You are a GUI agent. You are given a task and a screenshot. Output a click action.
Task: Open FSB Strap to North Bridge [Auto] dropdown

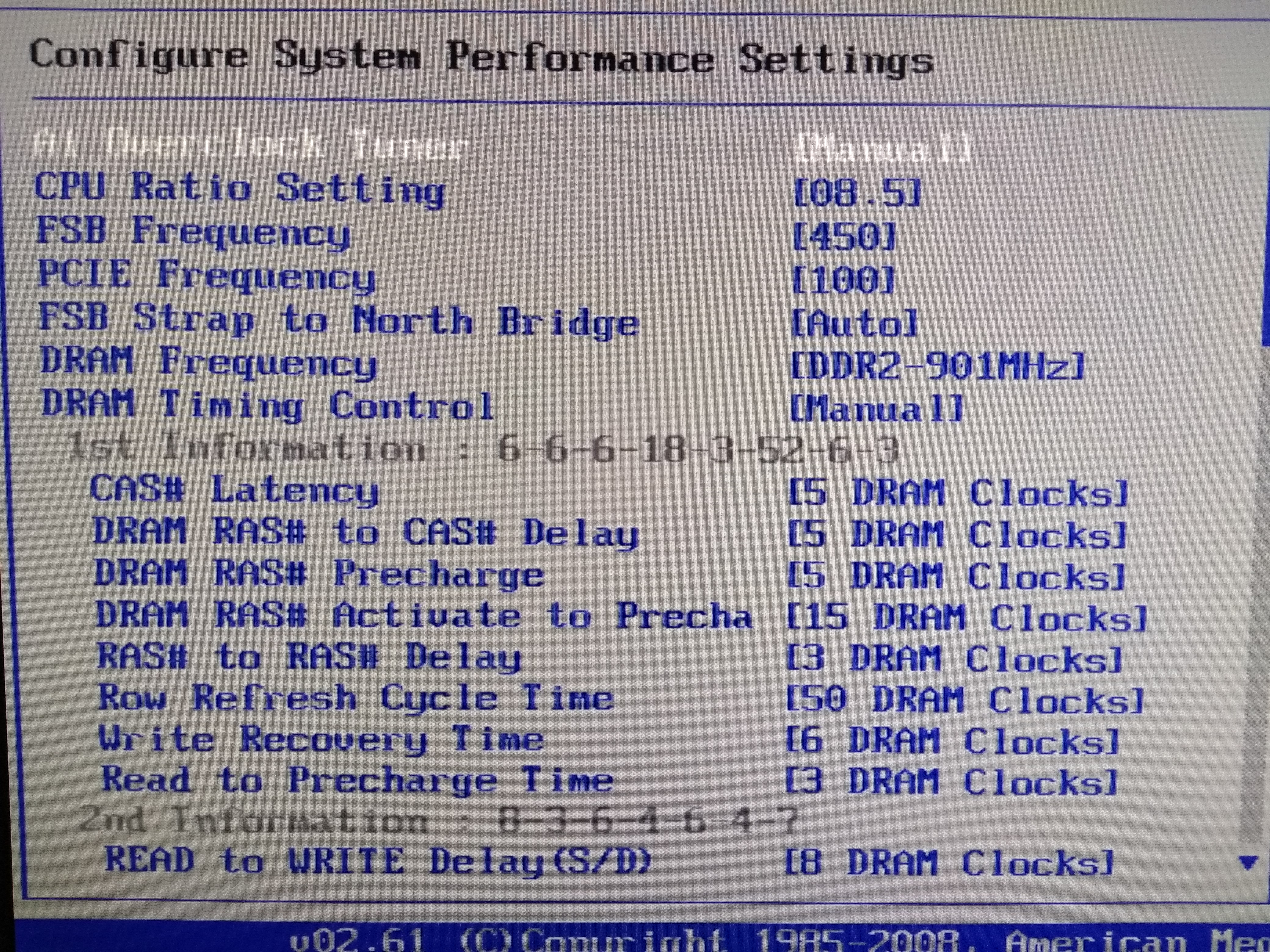[854, 323]
